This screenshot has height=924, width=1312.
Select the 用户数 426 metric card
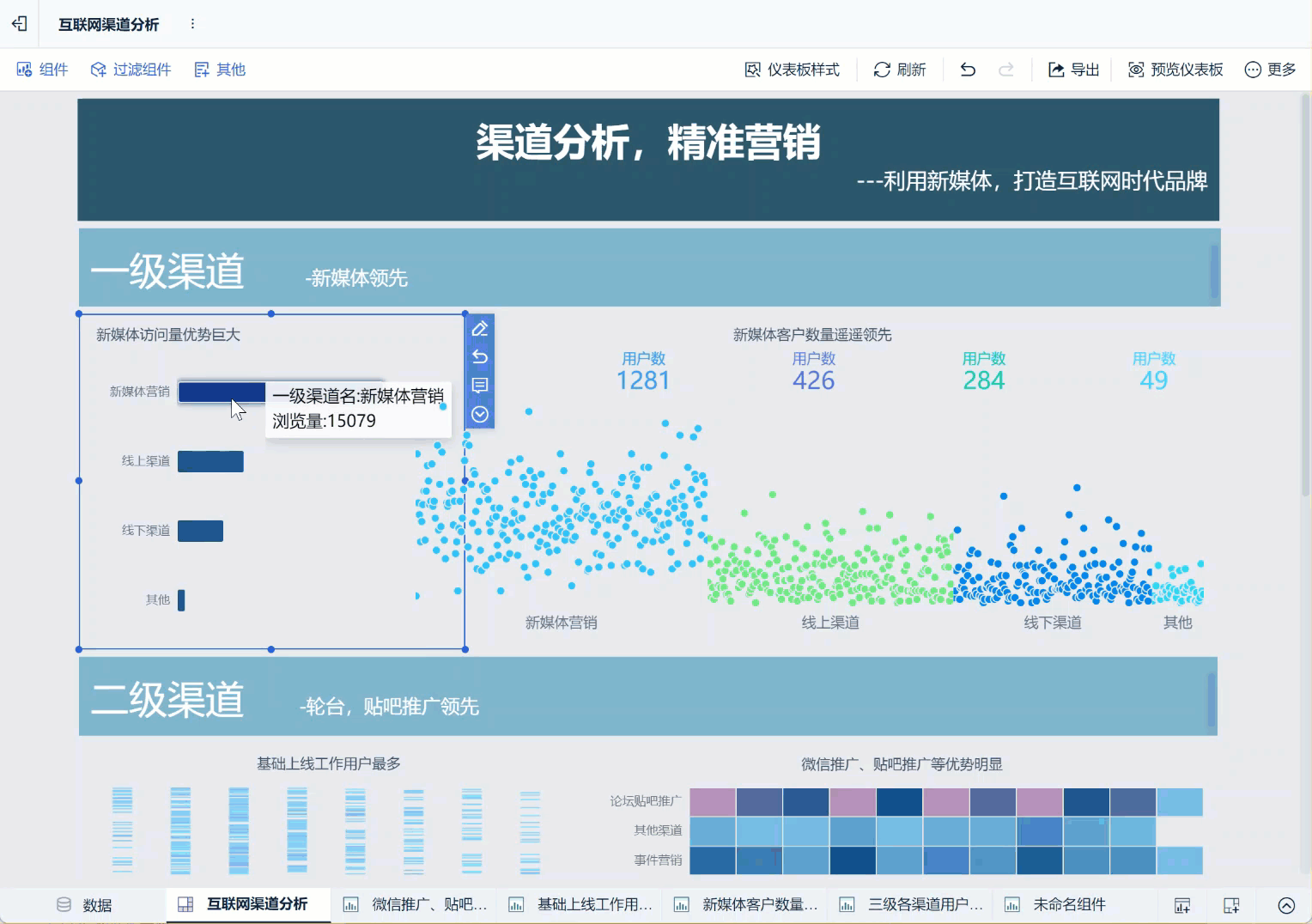(x=813, y=372)
